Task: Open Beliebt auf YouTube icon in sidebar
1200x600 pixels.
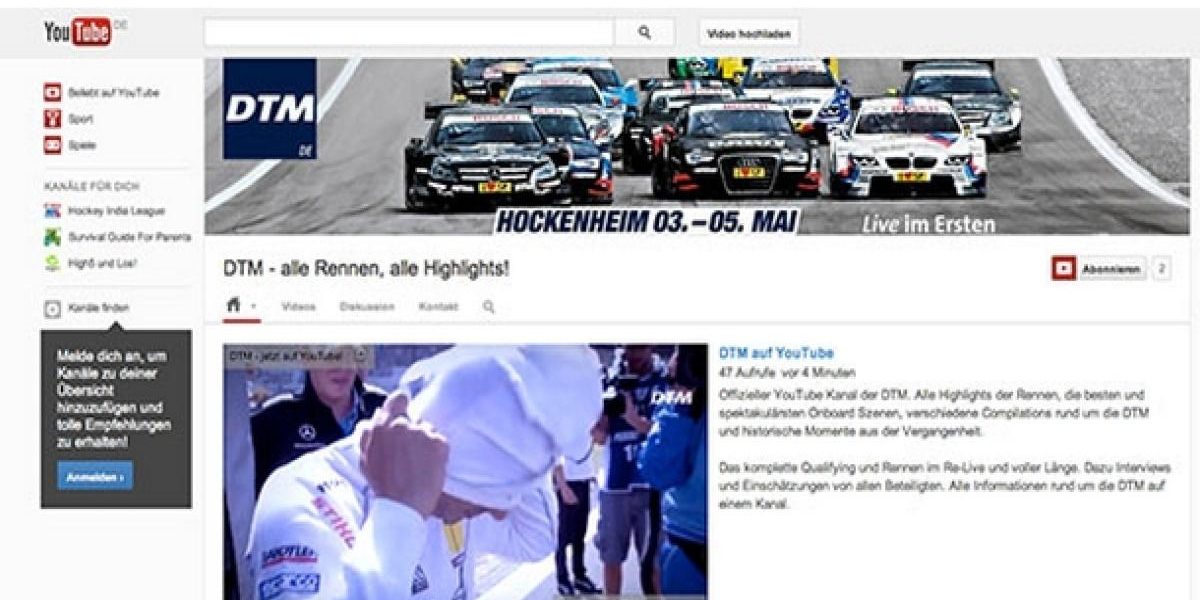Action: coord(53,93)
